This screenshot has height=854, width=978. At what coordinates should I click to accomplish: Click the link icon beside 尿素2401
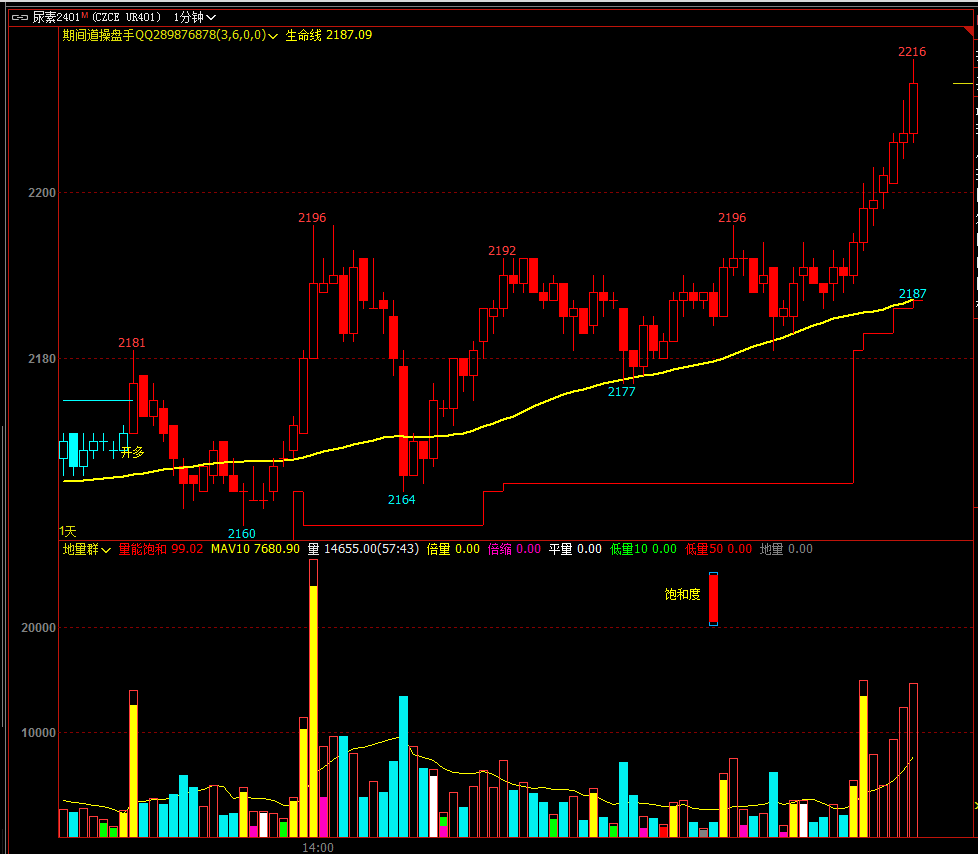pyautogui.click(x=20, y=17)
